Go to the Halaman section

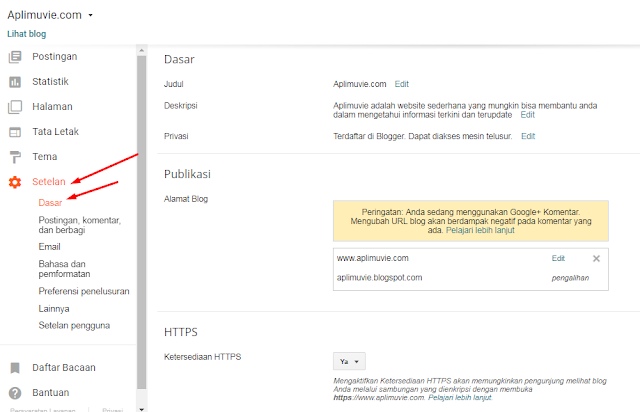click(52, 107)
